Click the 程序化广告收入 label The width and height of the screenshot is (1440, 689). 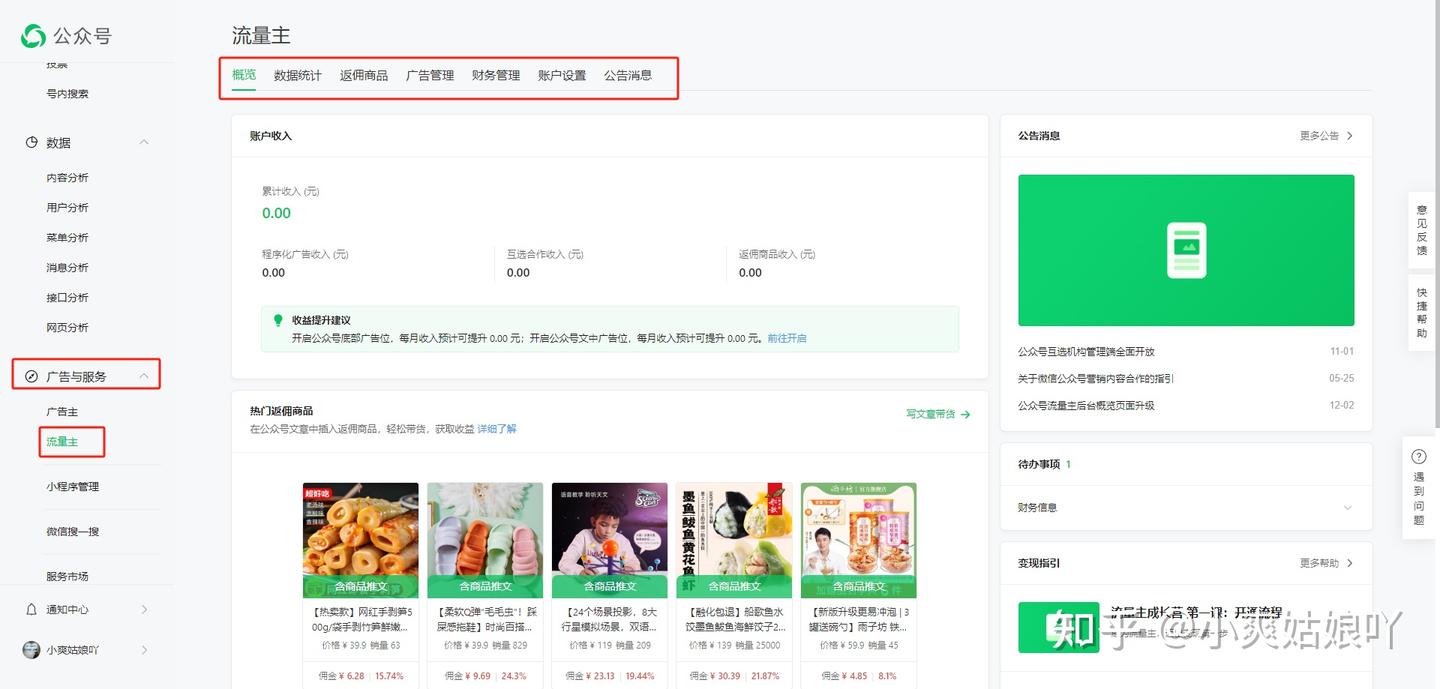pyautogui.click(x=305, y=255)
